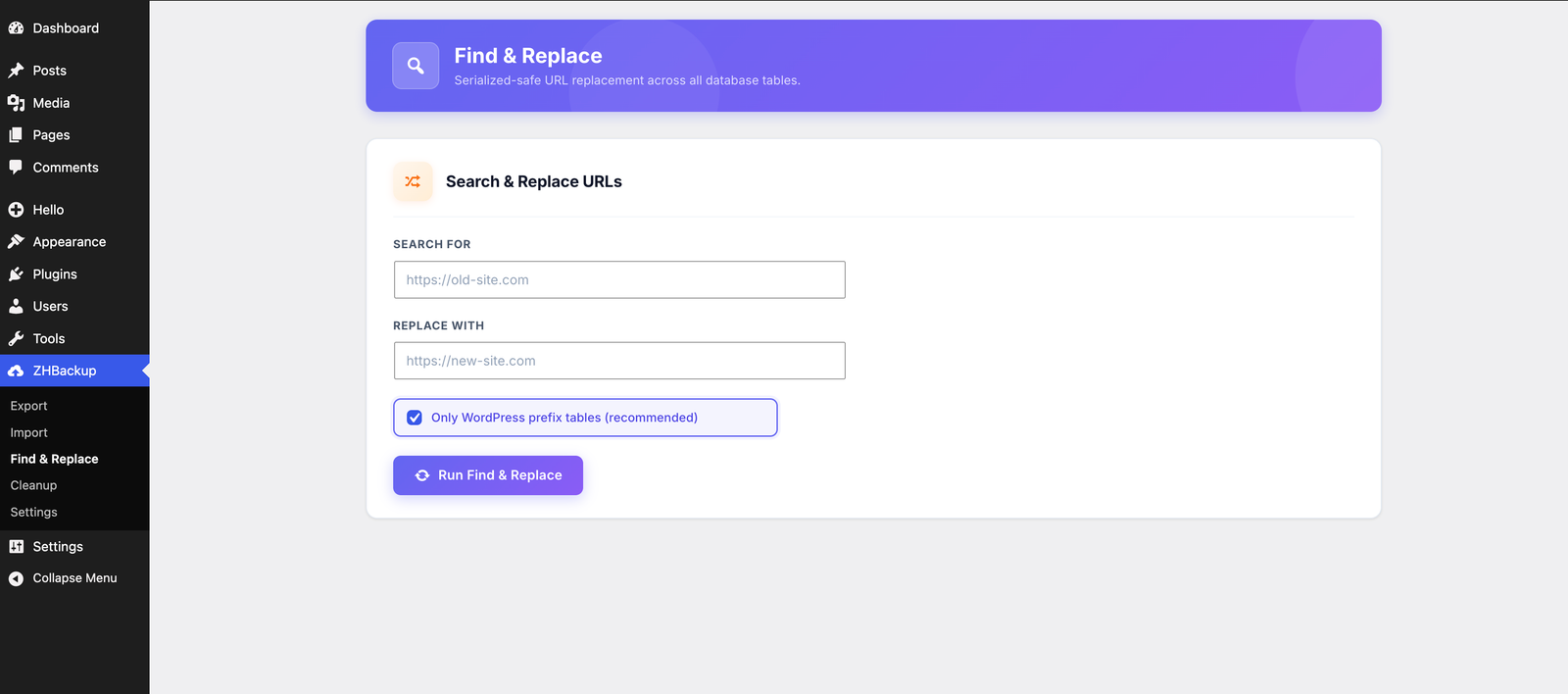Click the Pages icon in sidebar

pyautogui.click(x=16, y=135)
